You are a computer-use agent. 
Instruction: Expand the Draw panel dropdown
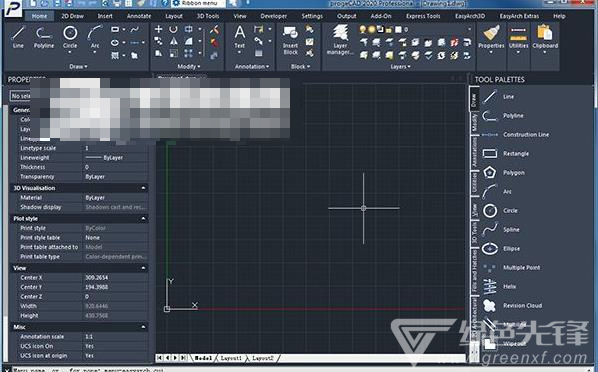tap(78, 66)
